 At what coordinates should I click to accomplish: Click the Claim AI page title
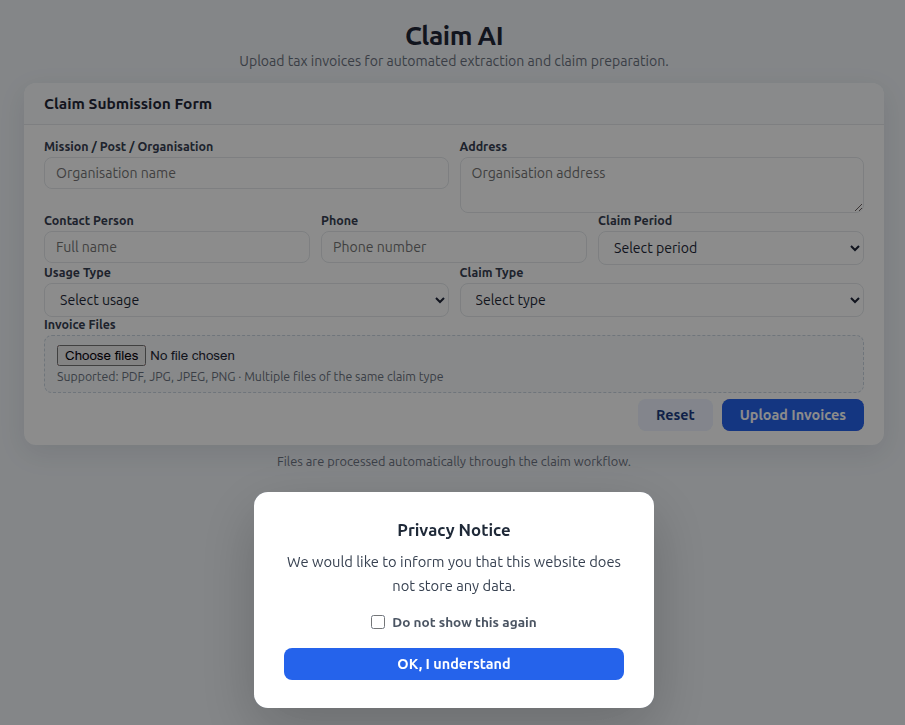click(453, 34)
